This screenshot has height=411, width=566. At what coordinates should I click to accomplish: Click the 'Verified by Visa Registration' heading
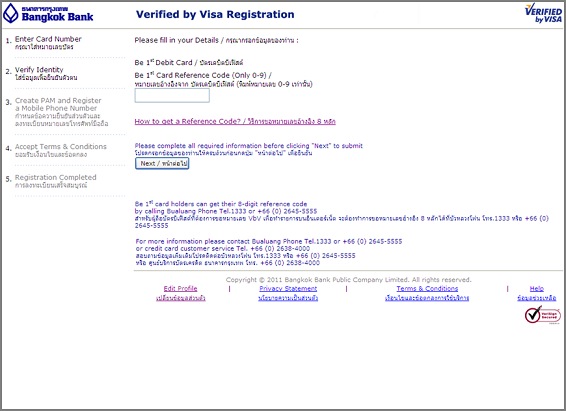tap(215, 14)
